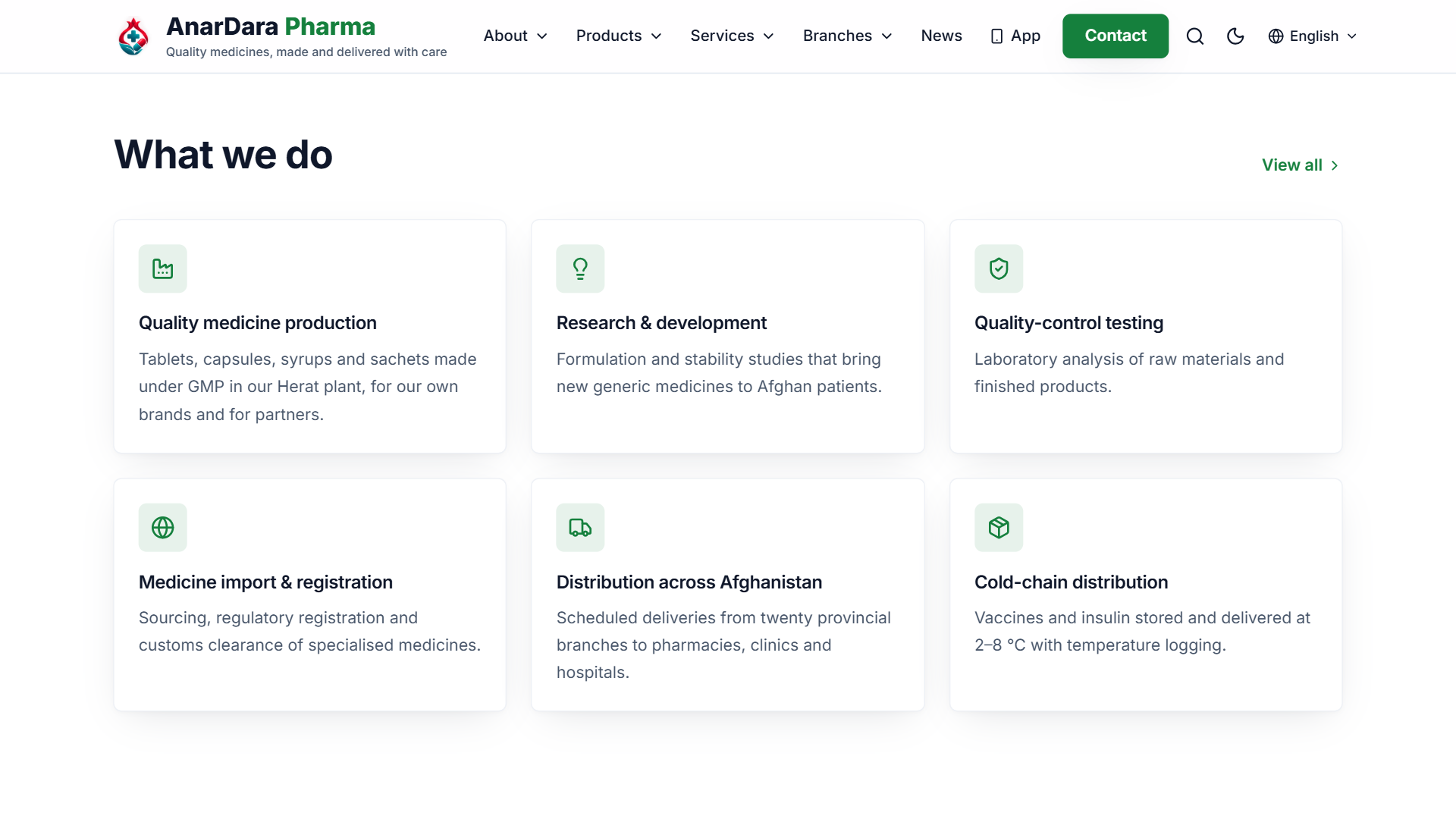Image resolution: width=1456 pixels, height=819 pixels.
Task: Click the truck icon for Distribution
Action: click(x=580, y=528)
